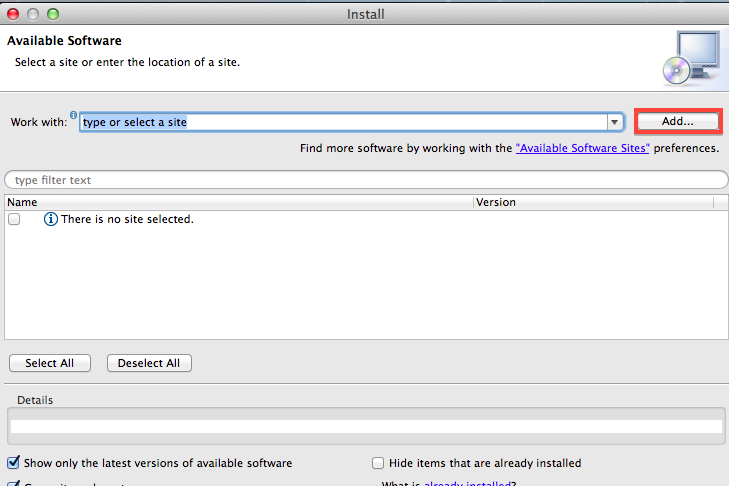Tick the checkbox beside no site selected

pos(14,219)
